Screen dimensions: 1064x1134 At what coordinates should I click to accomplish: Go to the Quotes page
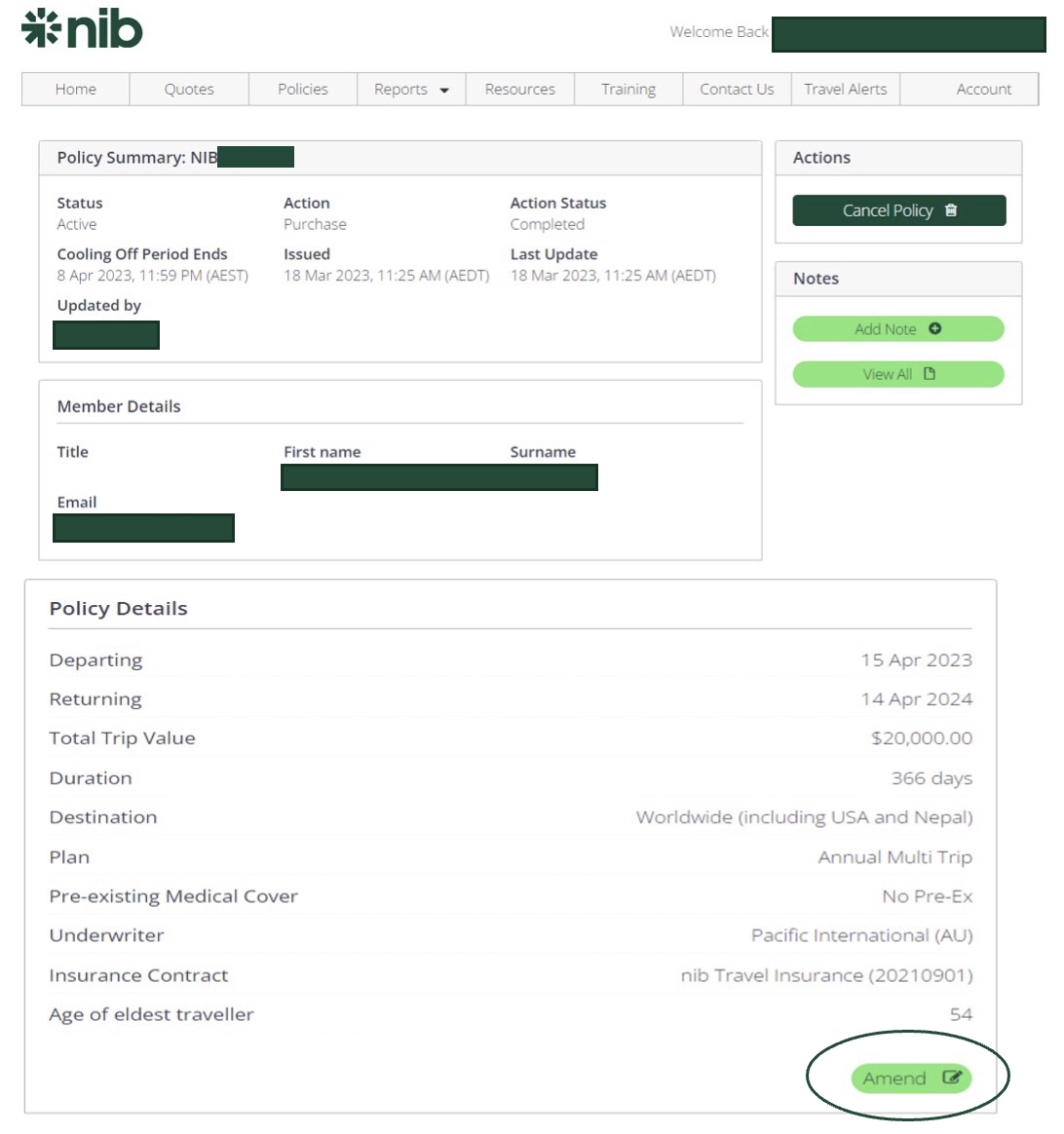[x=189, y=89]
